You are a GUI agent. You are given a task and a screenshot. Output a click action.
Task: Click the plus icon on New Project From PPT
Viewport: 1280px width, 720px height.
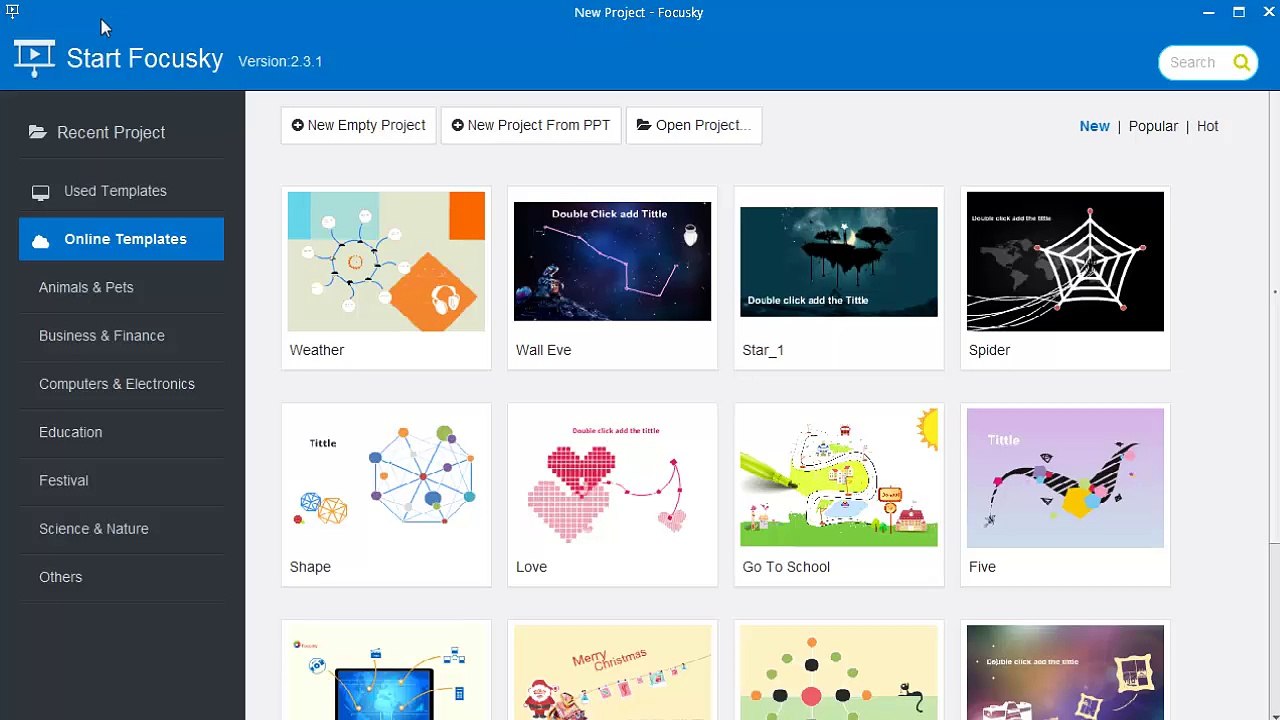[x=457, y=125]
